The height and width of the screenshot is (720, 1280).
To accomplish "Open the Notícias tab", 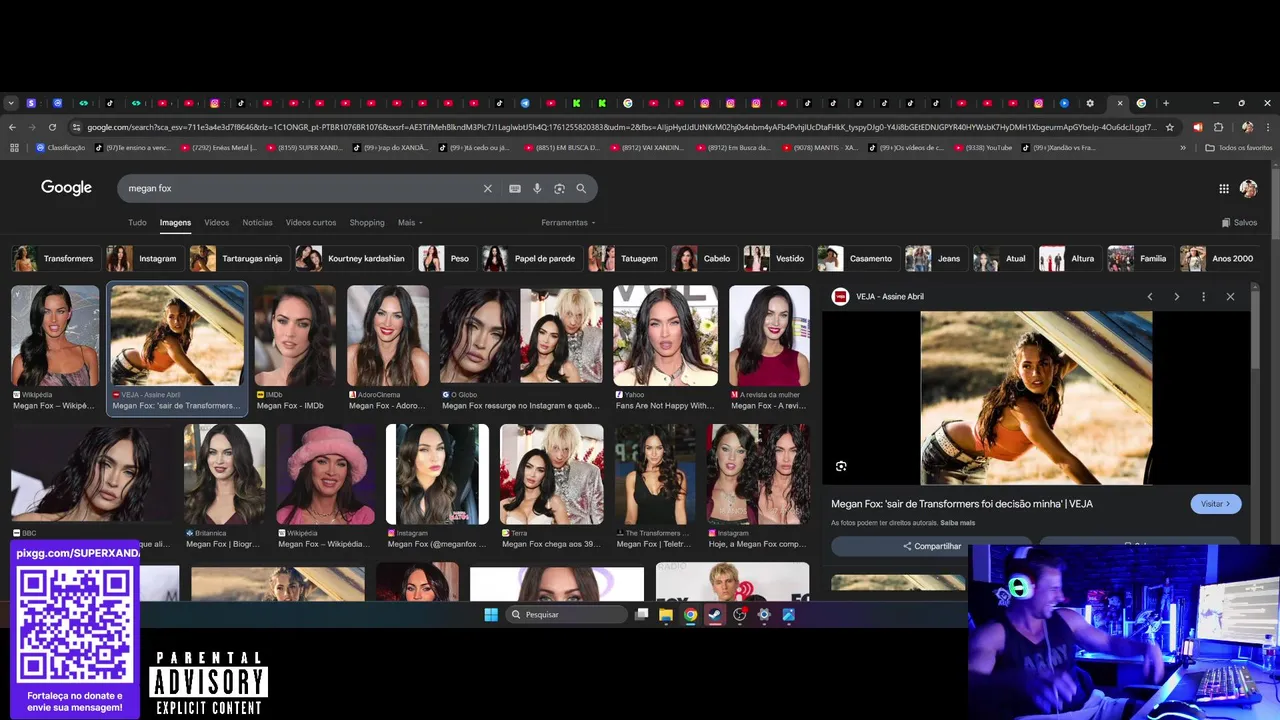I will pos(257,223).
